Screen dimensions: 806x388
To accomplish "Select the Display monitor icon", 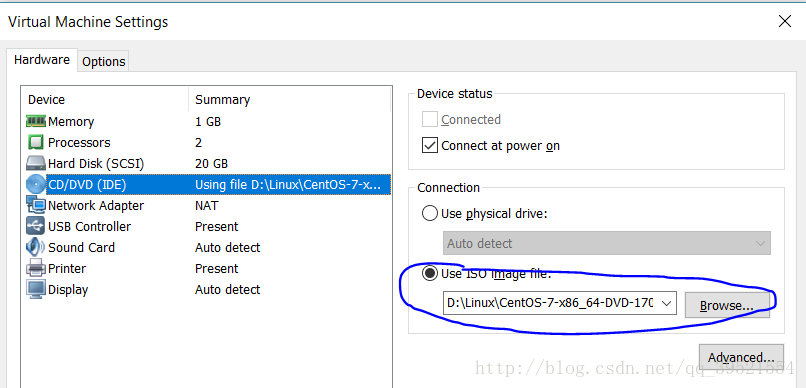I will pyautogui.click(x=35, y=290).
